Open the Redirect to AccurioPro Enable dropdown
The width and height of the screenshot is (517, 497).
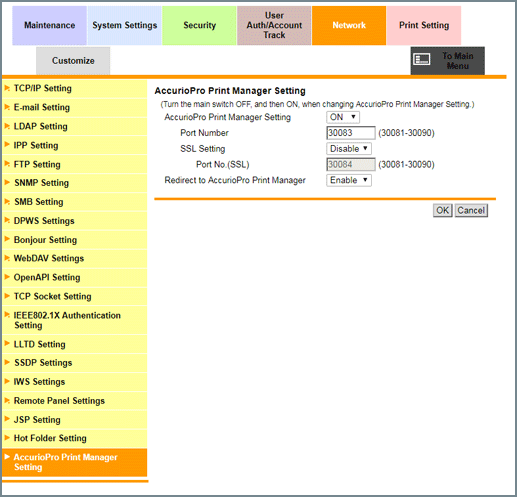[349, 180]
